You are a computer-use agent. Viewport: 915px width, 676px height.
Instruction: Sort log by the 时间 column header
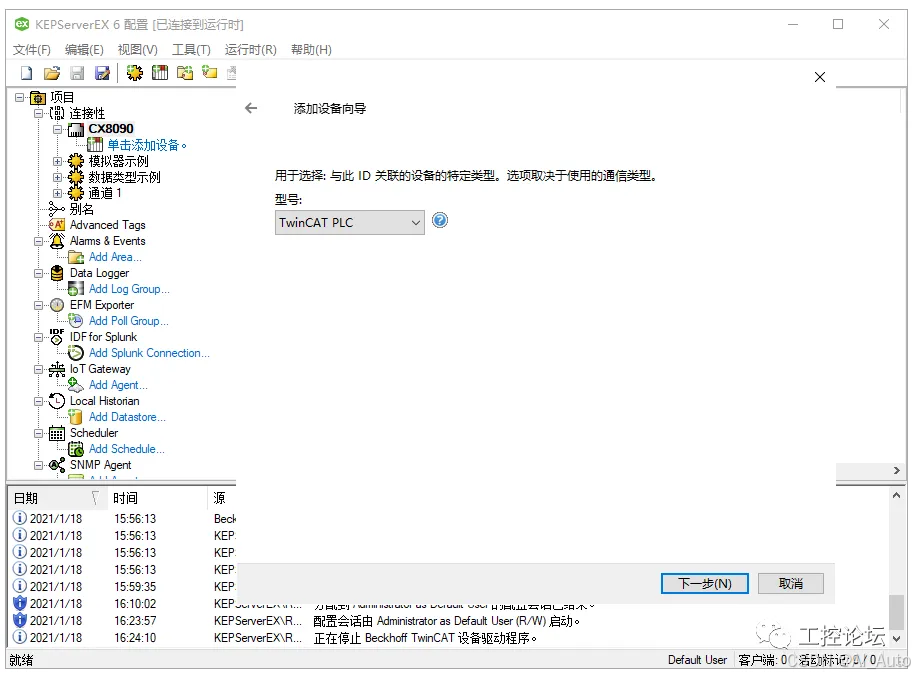coord(157,498)
